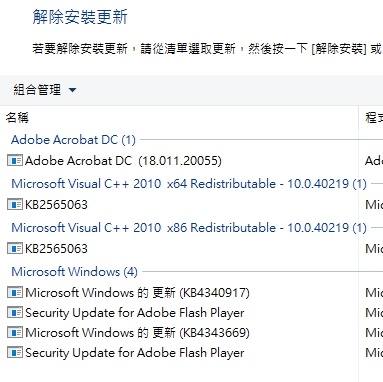Select Adobe Acrobat DC (18.011.20055) entry
383x382 pixels.
tap(123, 161)
